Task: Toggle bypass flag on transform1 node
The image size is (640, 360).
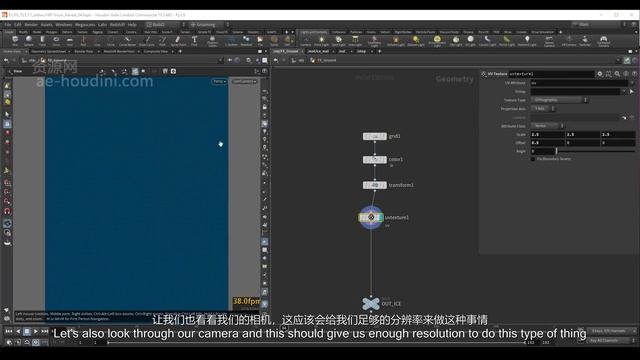Action: pyautogui.click(x=365, y=185)
